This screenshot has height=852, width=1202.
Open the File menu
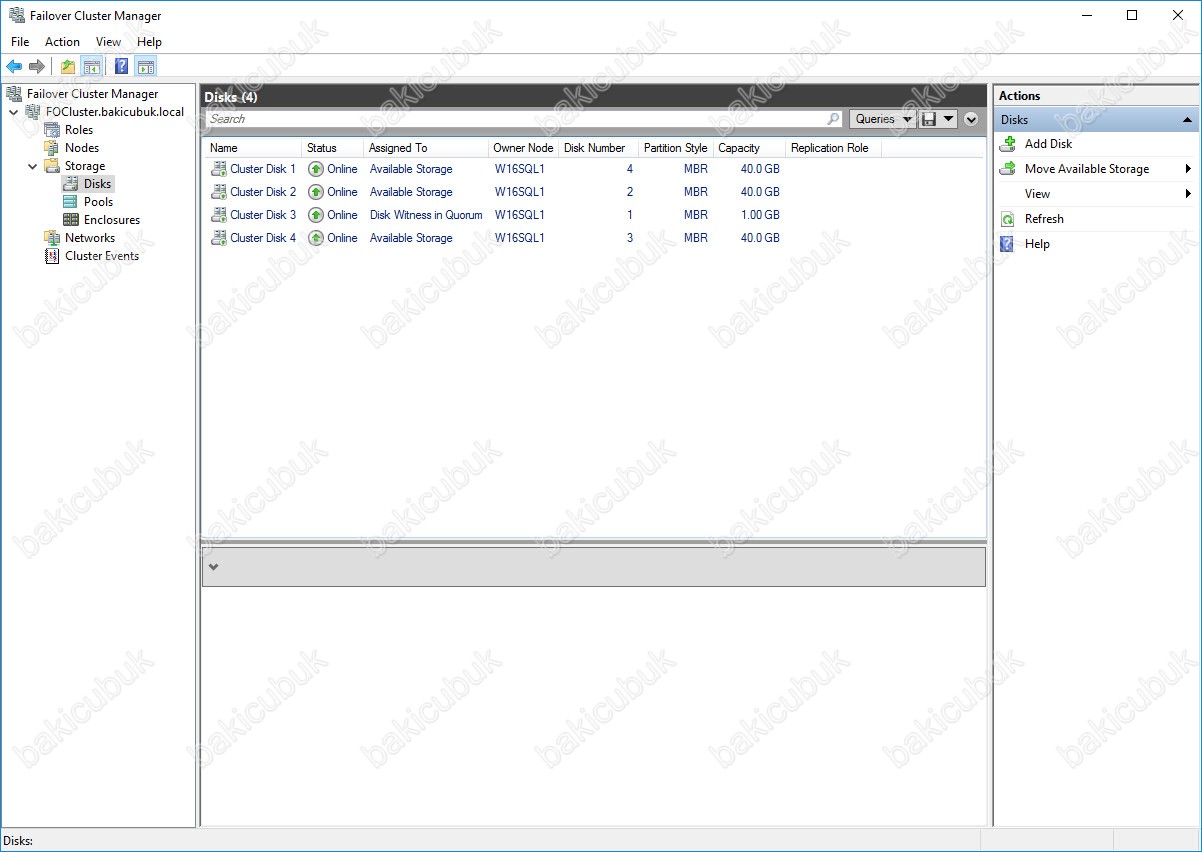(20, 42)
